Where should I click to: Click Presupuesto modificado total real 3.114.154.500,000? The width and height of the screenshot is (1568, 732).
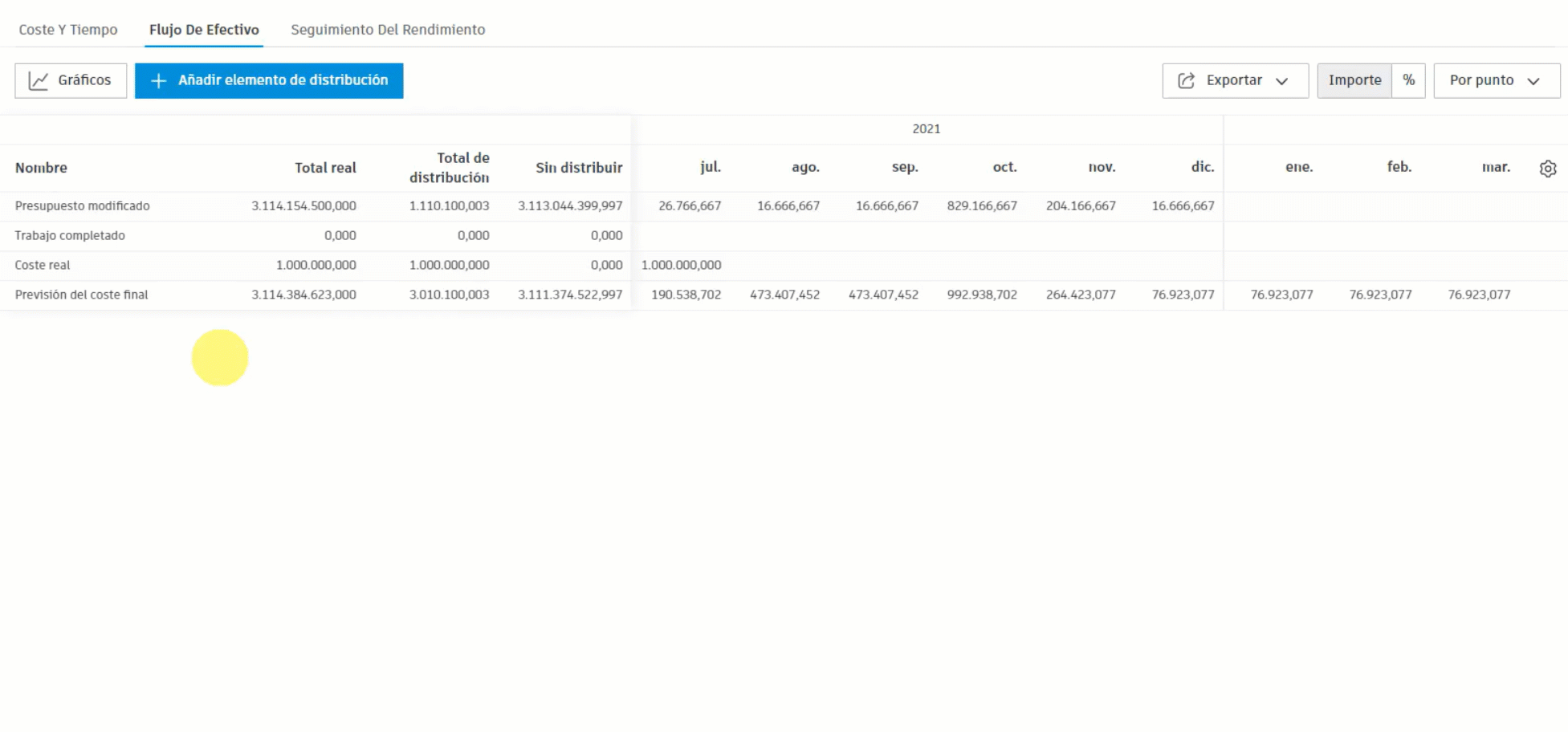point(303,206)
